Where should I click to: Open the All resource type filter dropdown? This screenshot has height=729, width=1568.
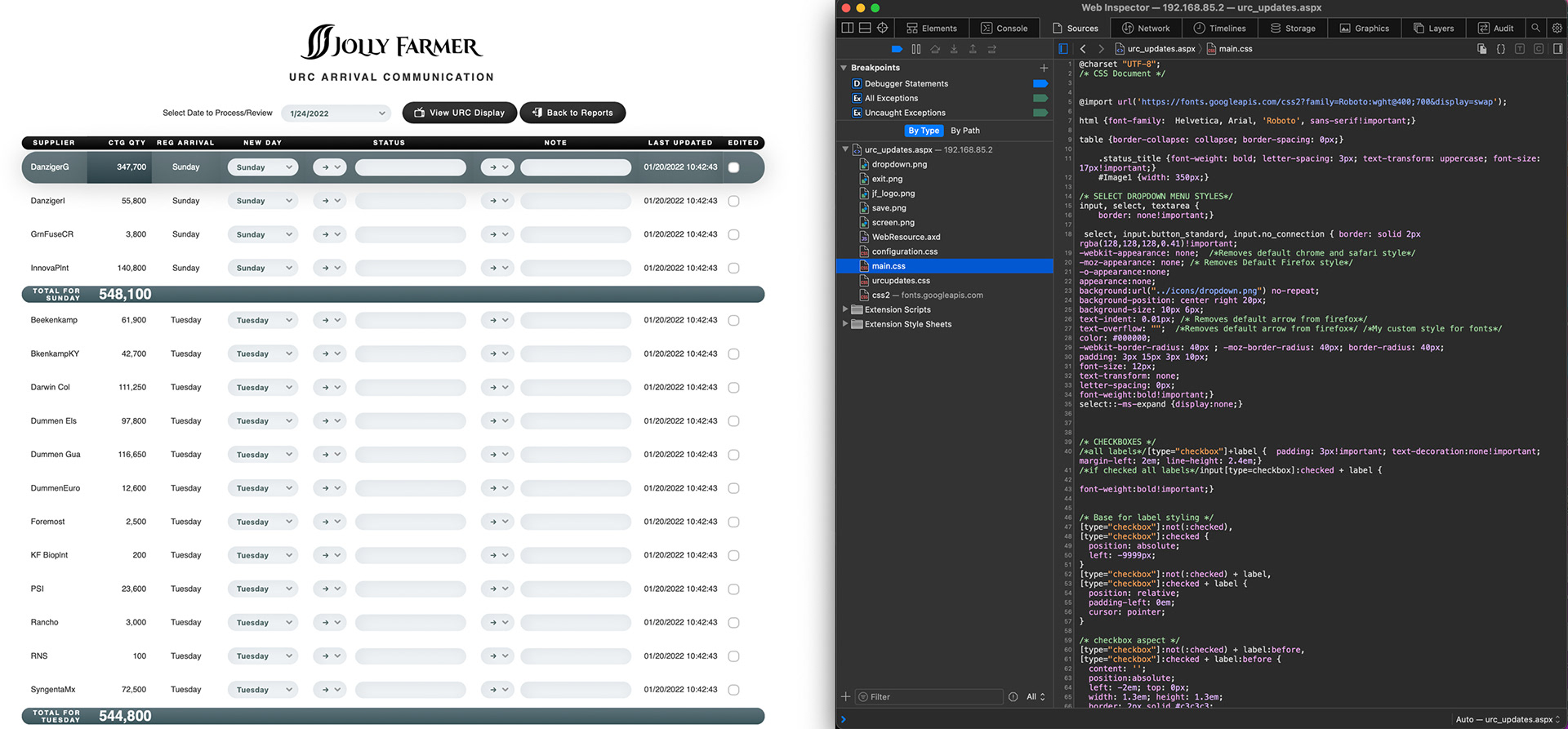click(1036, 696)
